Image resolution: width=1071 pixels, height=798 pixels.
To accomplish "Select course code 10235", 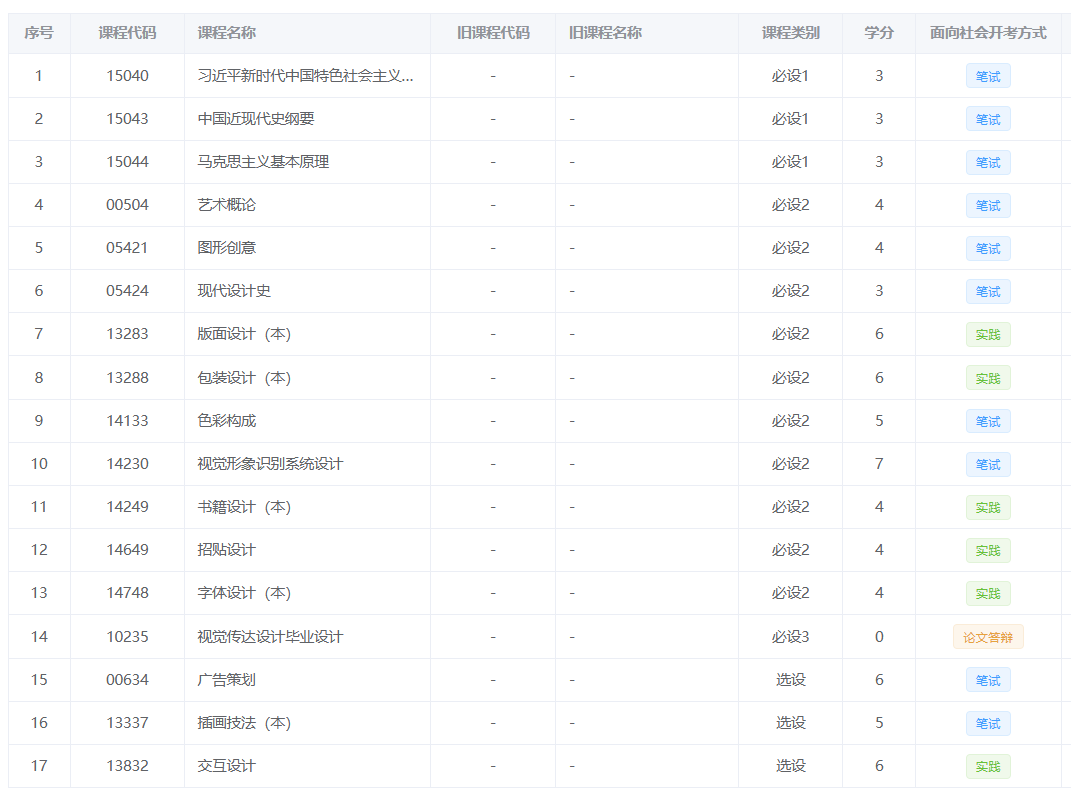I will click(x=127, y=637).
